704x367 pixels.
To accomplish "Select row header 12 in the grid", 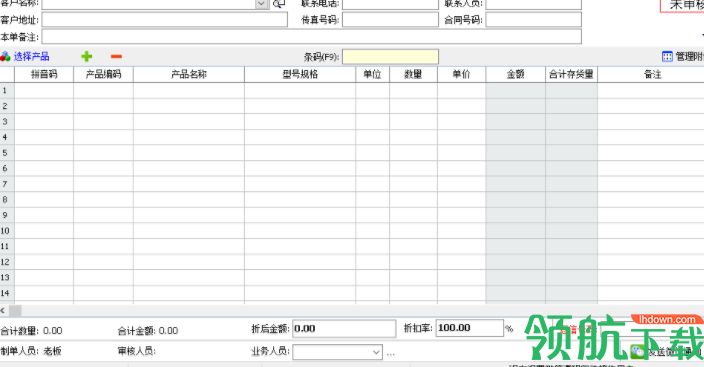I will click(x=7, y=262).
